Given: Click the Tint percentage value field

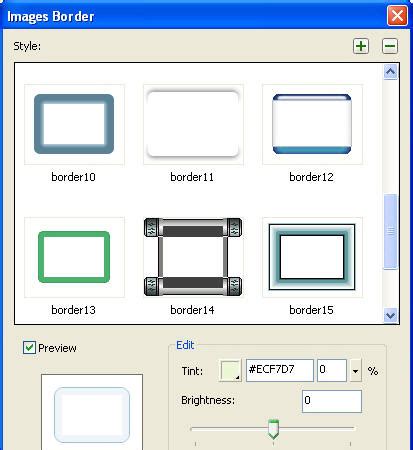Looking at the screenshot, I should [332, 370].
